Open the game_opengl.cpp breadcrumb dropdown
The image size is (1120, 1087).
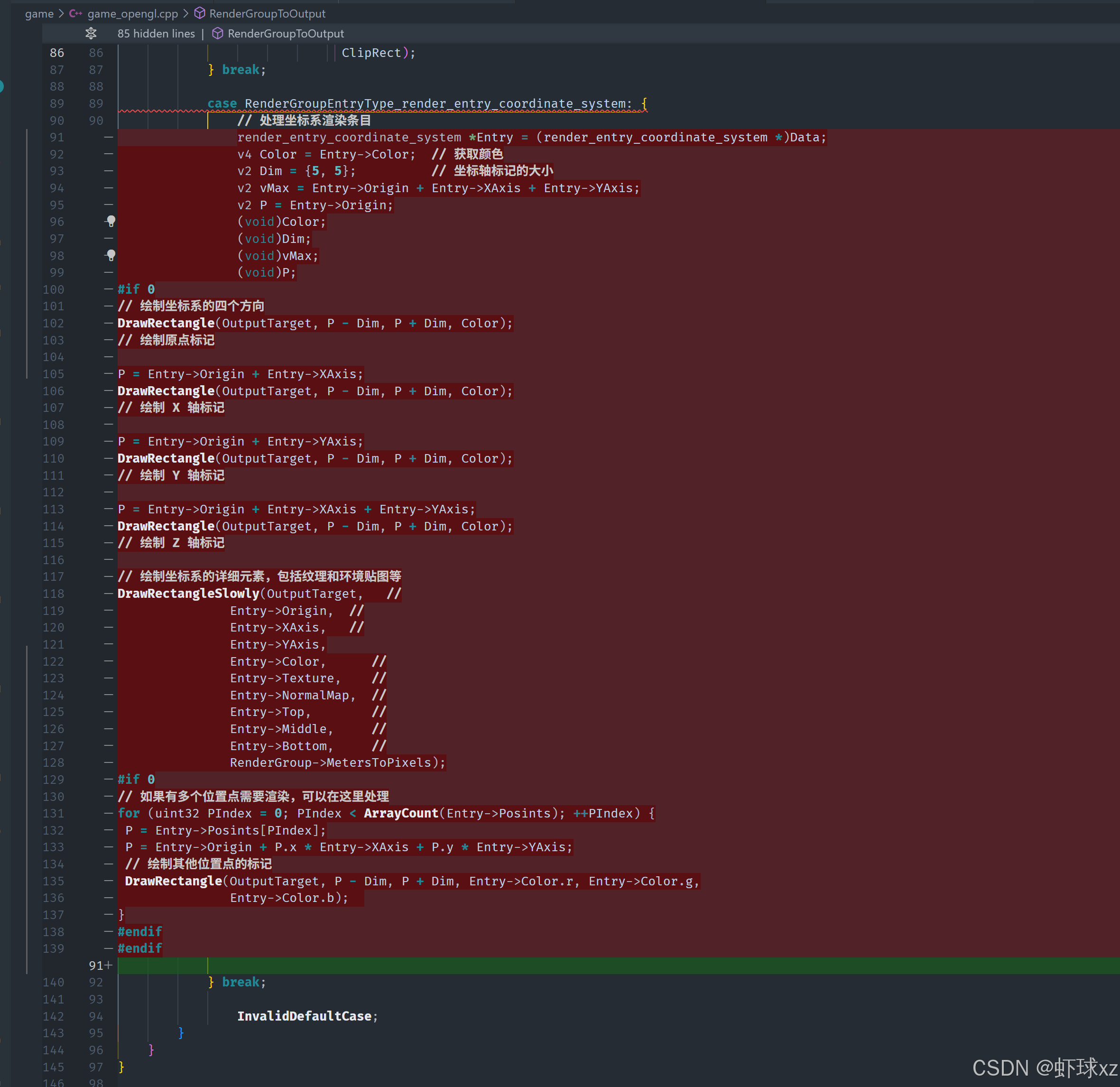click(x=132, y=14)
